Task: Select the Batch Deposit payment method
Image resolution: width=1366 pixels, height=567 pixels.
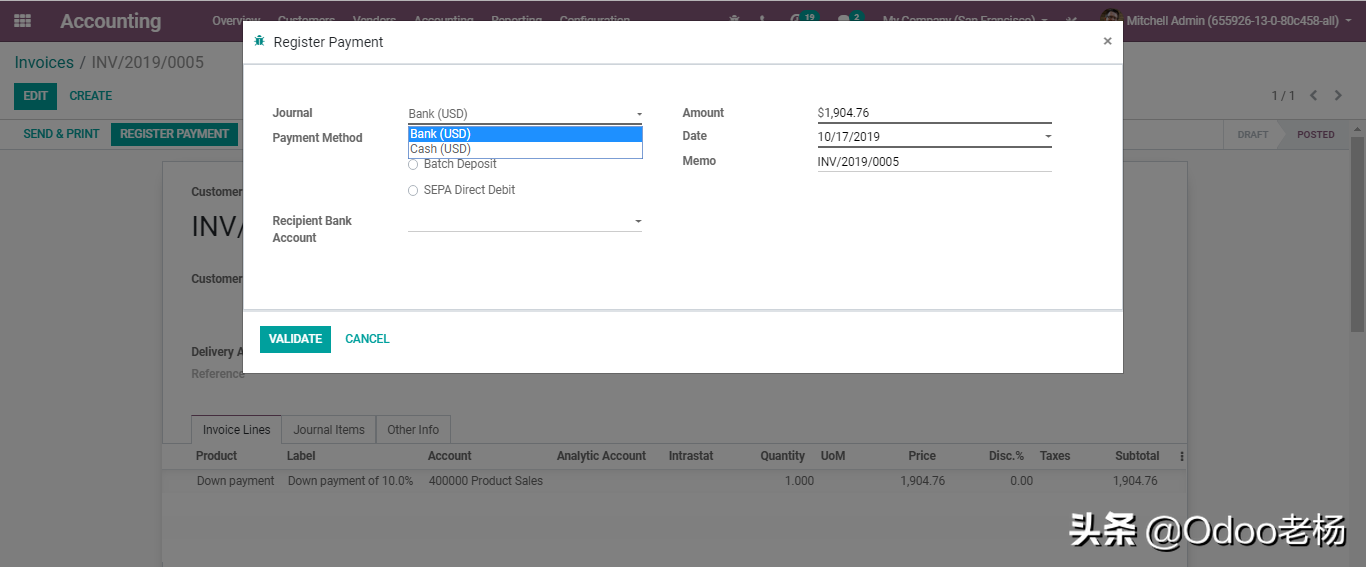Action: [413, 164]
